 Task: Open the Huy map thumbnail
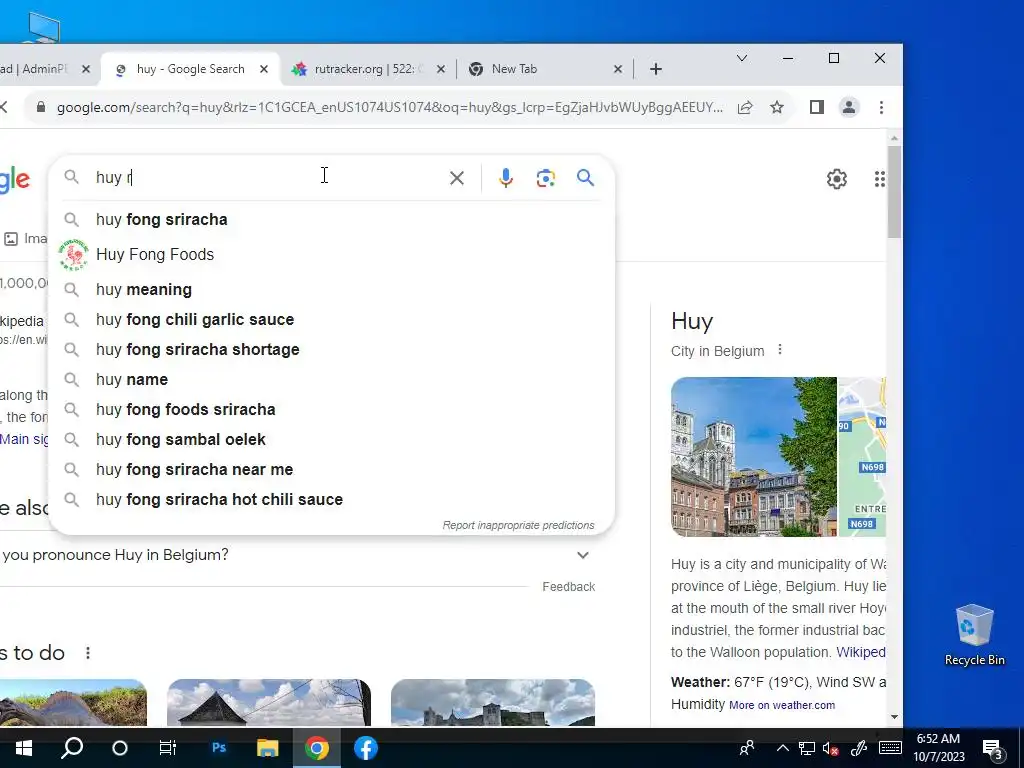point(862,456)
